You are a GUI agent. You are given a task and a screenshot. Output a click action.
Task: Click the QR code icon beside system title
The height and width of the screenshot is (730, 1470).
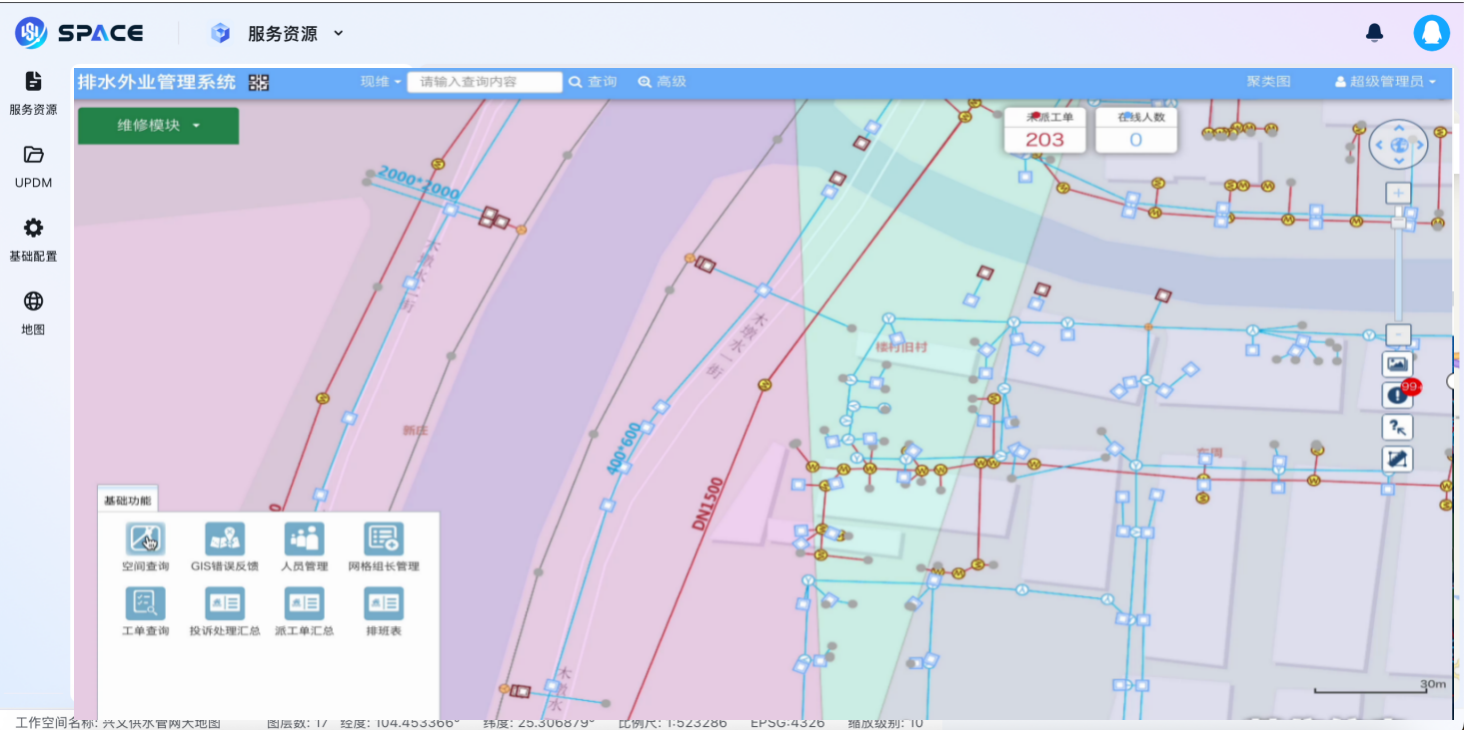click(x=259, y=83)
